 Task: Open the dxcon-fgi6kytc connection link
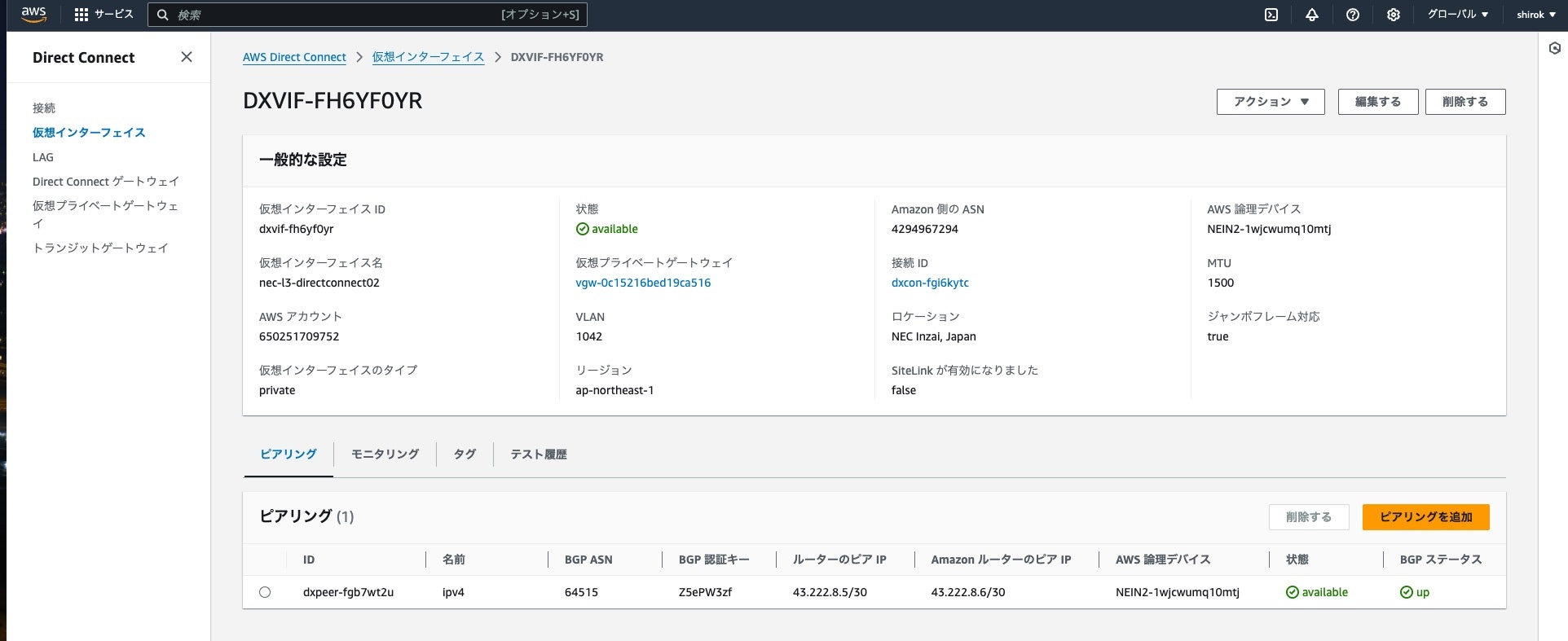930,283
